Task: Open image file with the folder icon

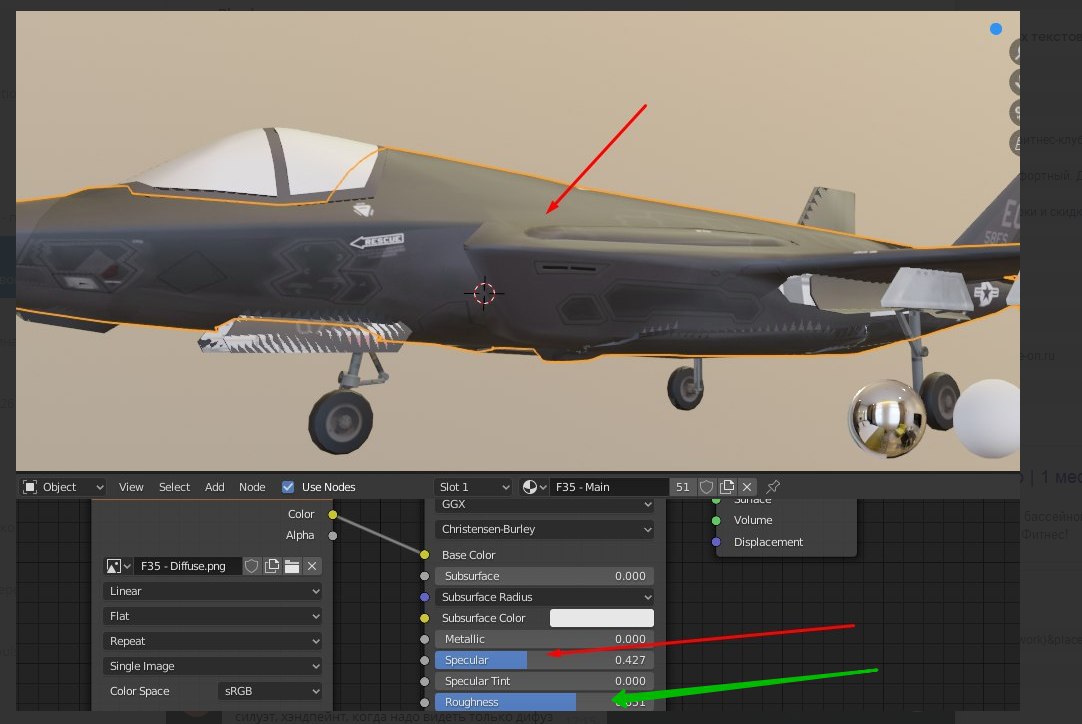Action: point(292,567)
